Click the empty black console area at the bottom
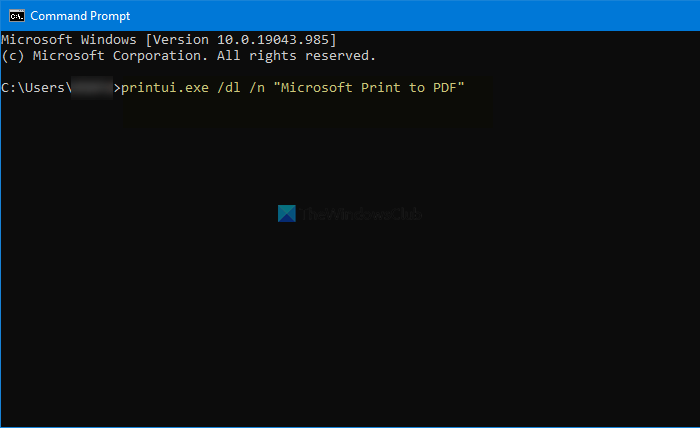The height and width of the screenshot is (428, 700). coord(350,360)
